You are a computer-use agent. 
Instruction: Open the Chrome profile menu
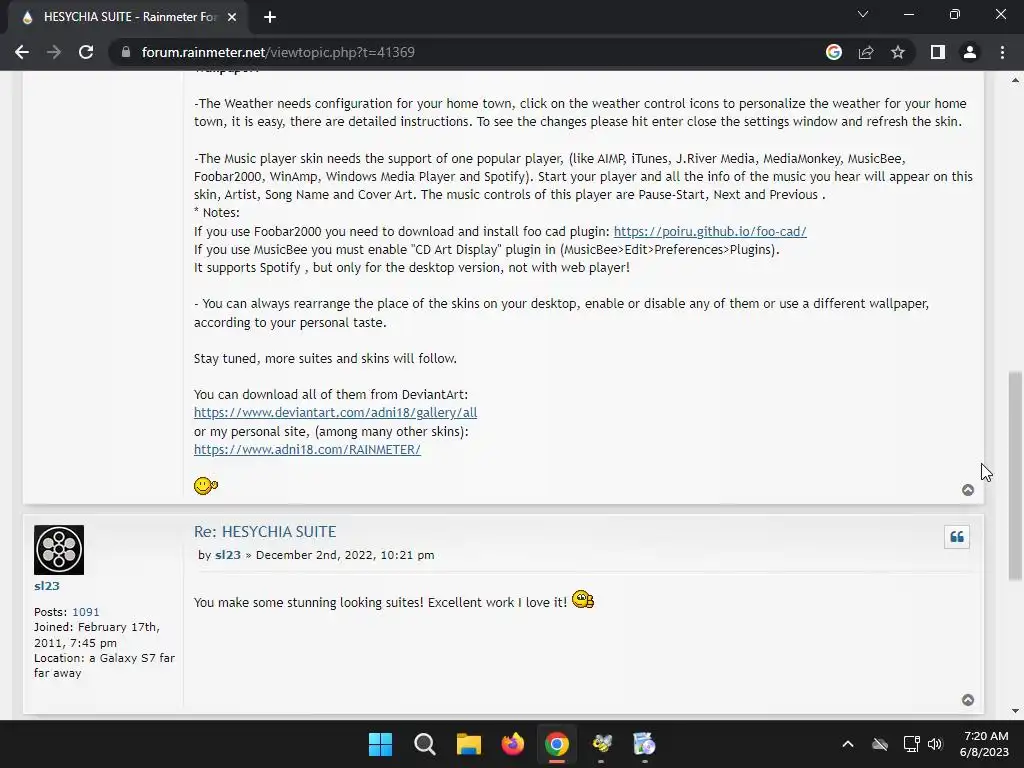click(970, 52)
